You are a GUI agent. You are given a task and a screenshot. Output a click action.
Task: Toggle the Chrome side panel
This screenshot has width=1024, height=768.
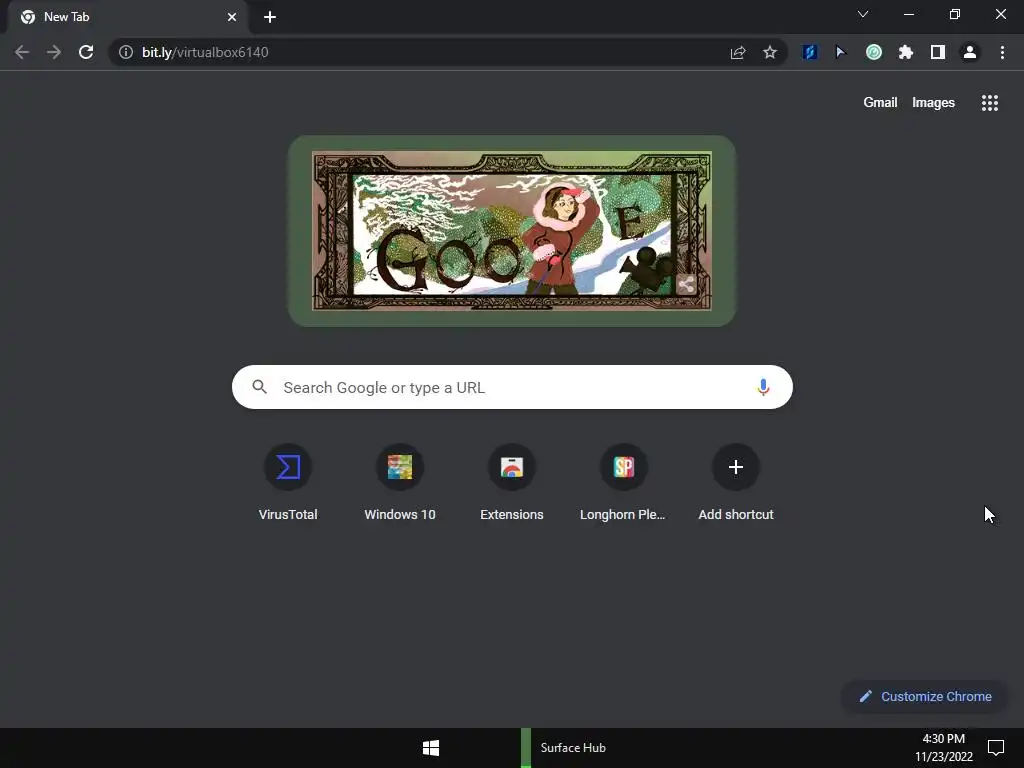(x=938, y=52)
